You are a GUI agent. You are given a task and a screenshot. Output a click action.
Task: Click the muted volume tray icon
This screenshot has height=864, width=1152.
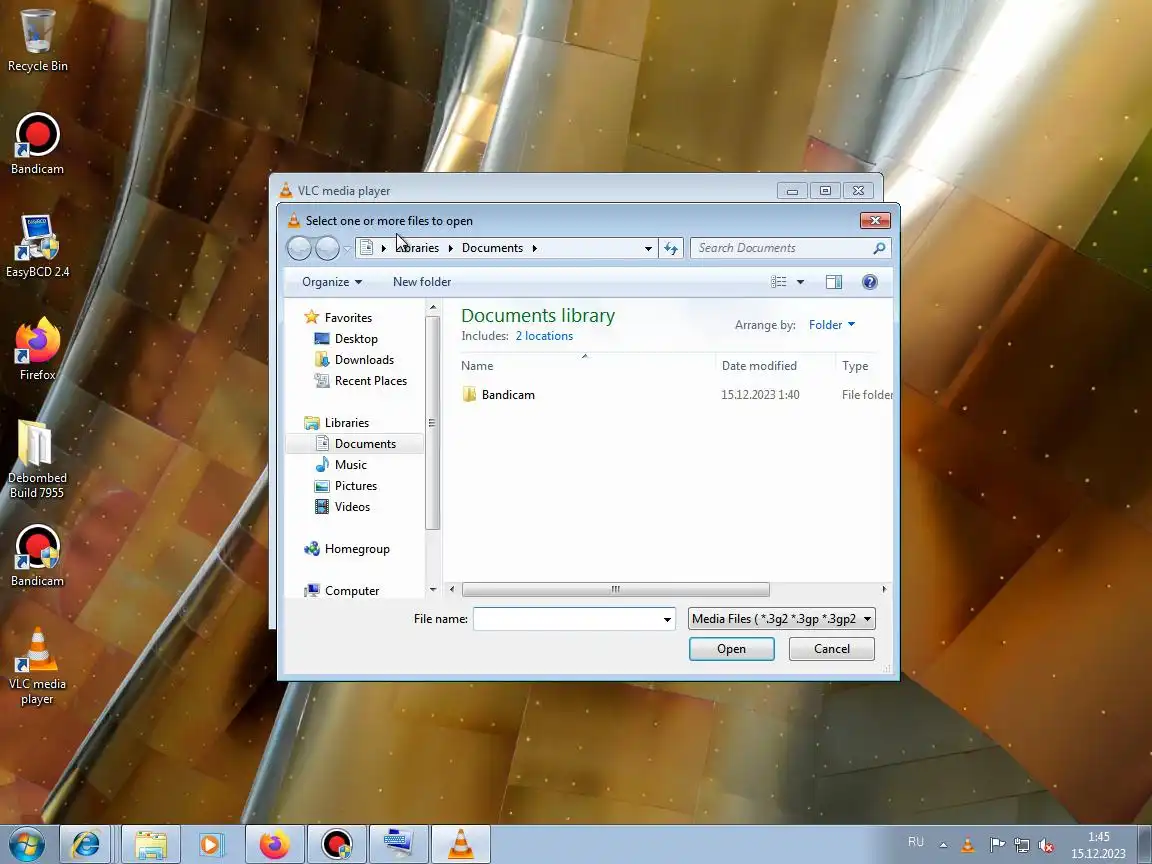pos(1046,846)
